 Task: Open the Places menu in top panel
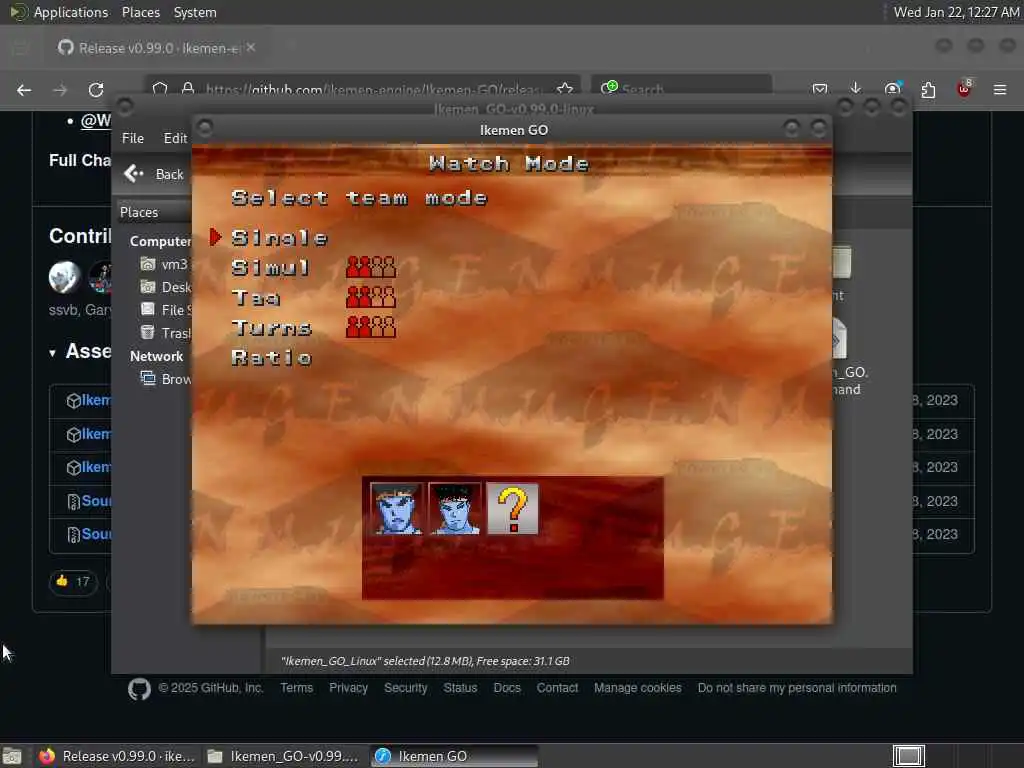pyautogui.click(x=140, y=12)
